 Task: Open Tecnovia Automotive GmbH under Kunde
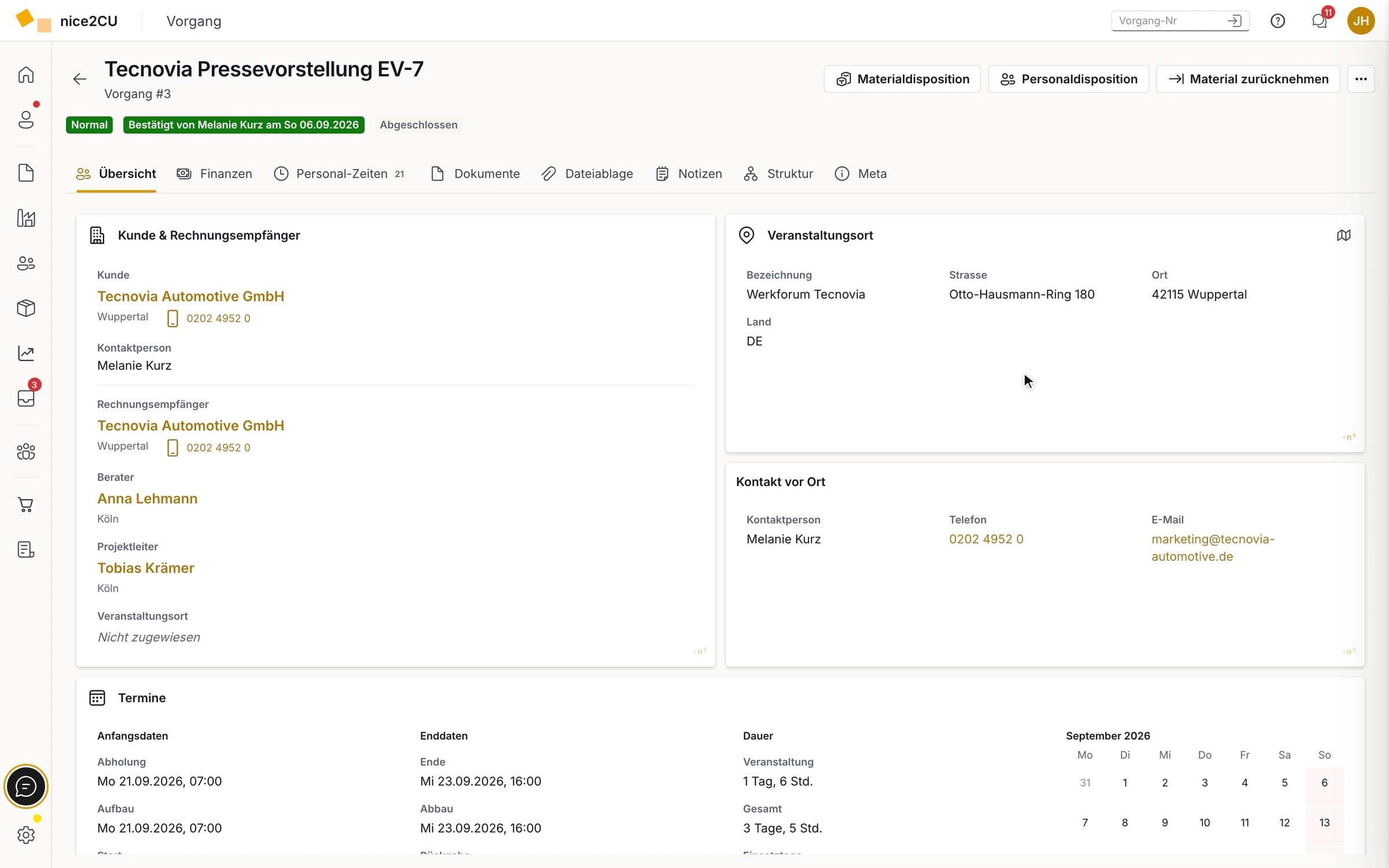coord(190,296)
